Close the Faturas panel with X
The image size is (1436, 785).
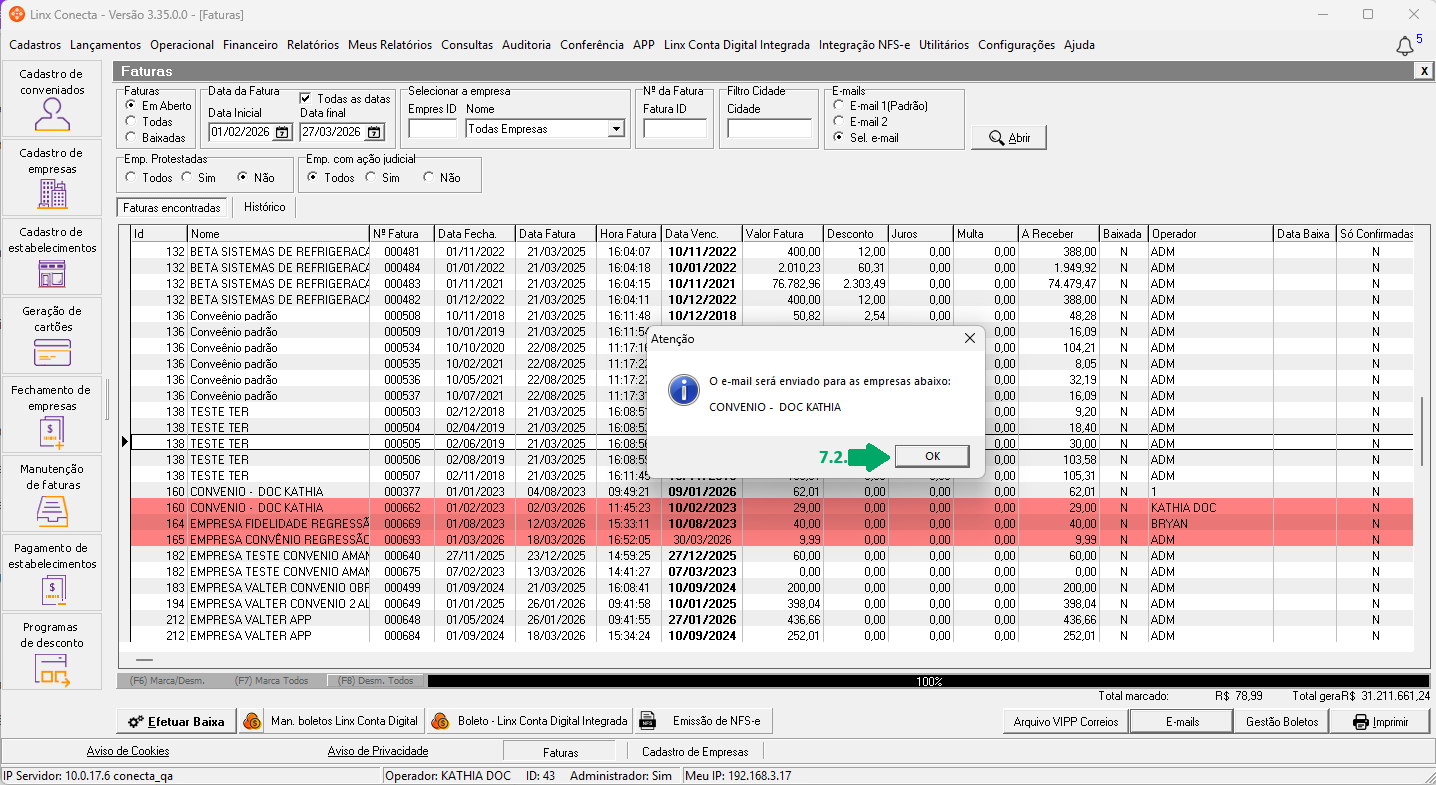point(1423,71)
